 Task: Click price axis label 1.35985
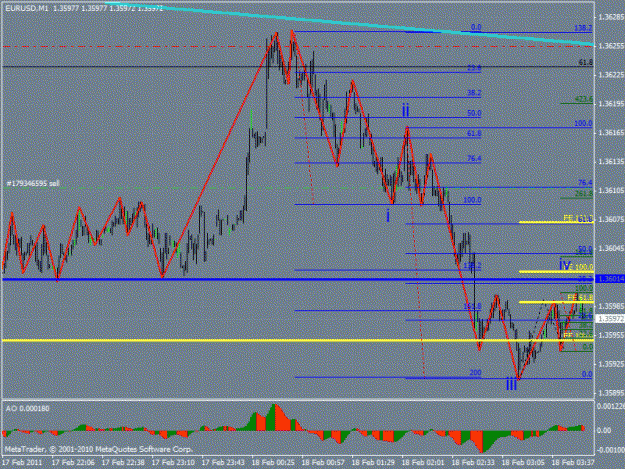(611, 306)
